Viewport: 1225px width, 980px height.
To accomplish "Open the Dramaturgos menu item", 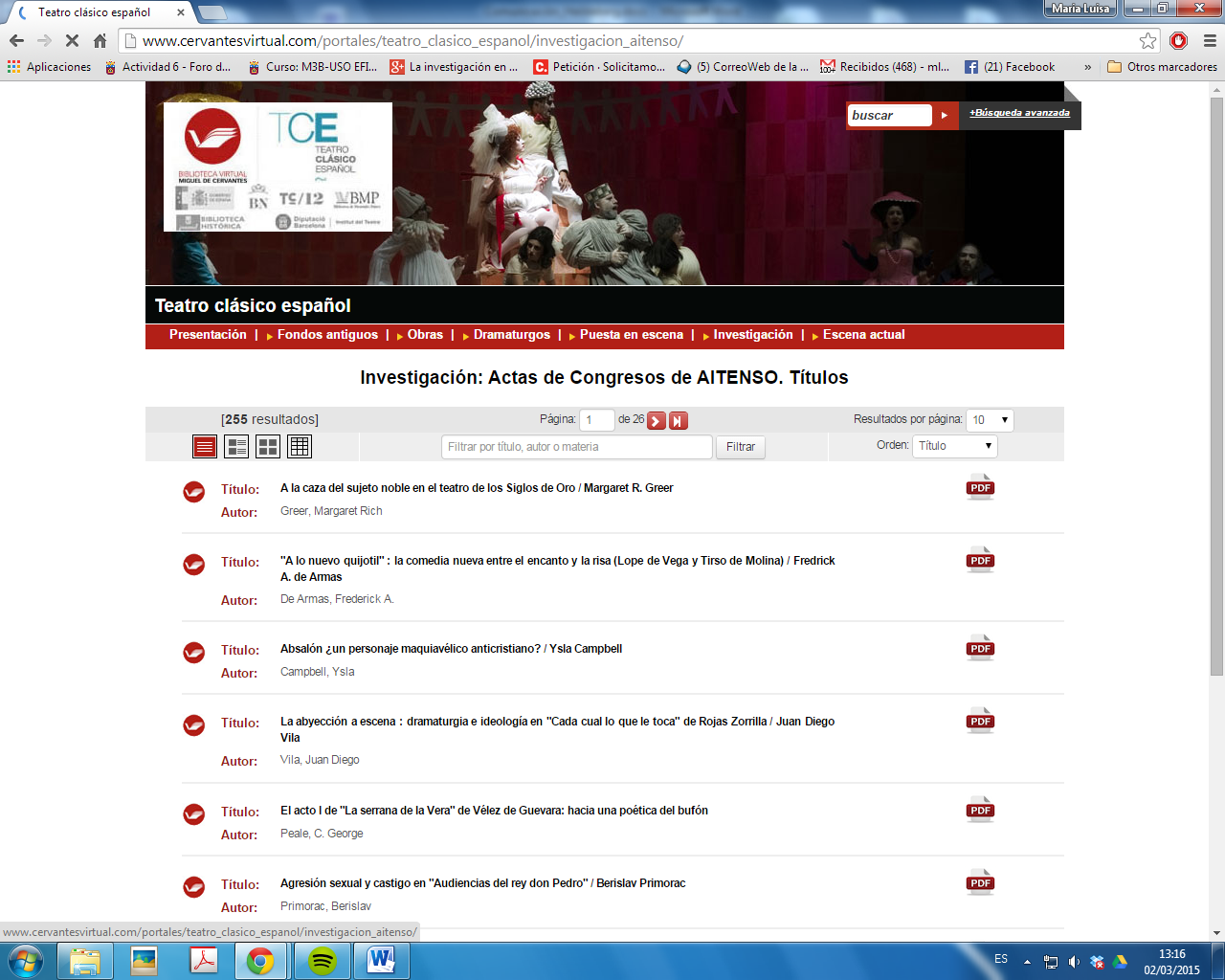I will tap(512, 335).
